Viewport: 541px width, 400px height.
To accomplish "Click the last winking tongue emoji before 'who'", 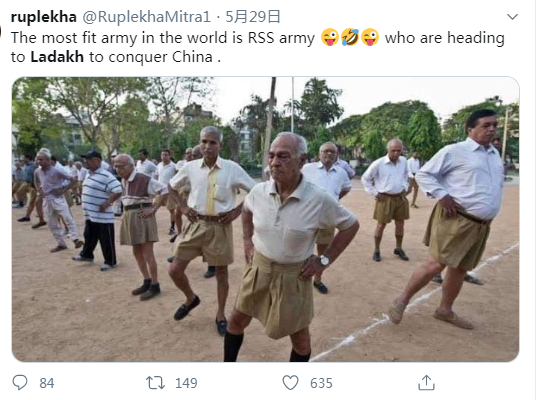I will pyautogui.click(x=370, y=37).
